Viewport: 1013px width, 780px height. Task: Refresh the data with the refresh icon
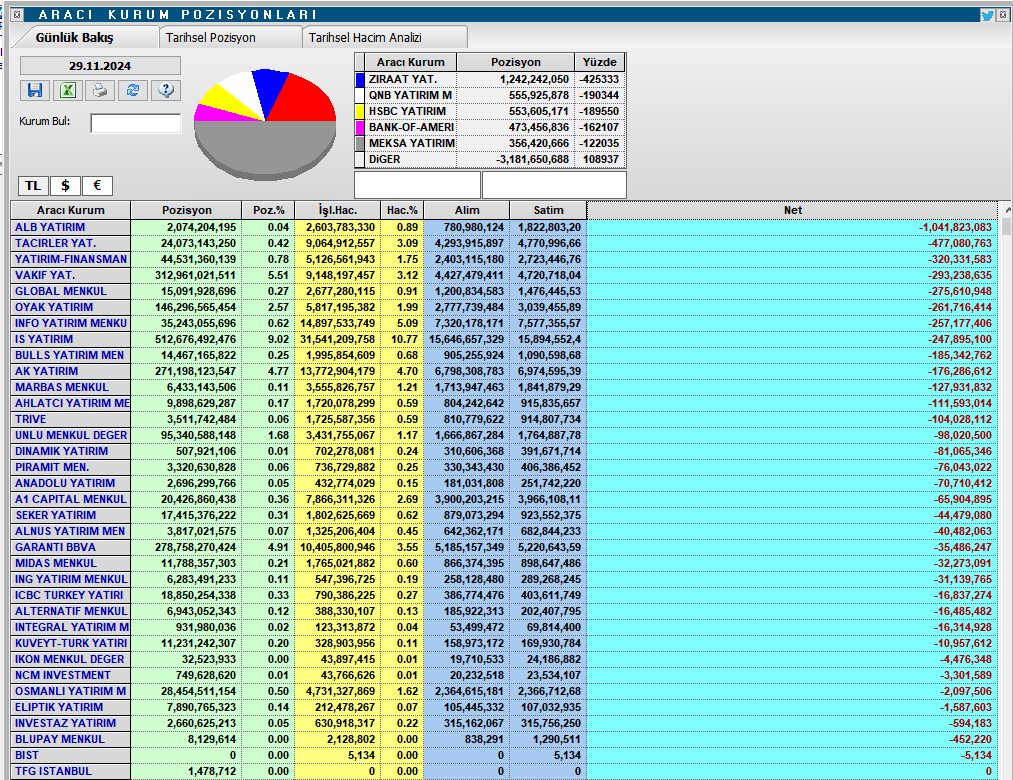[x=132, y=90]
